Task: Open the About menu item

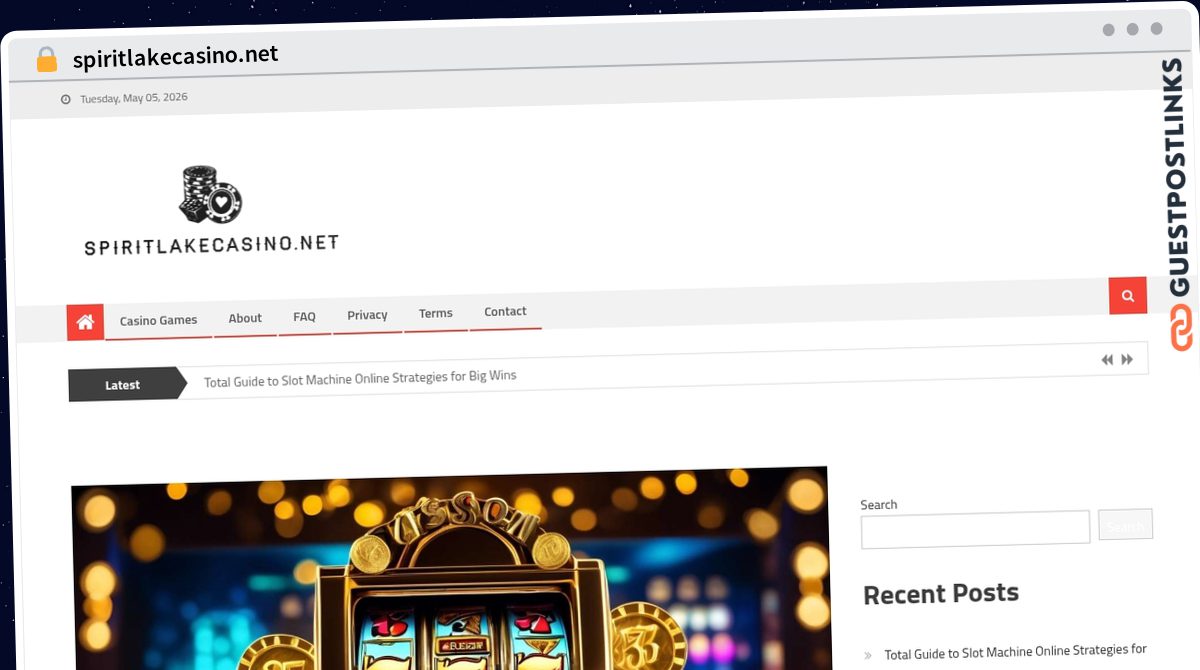Action: coord(245,318)
